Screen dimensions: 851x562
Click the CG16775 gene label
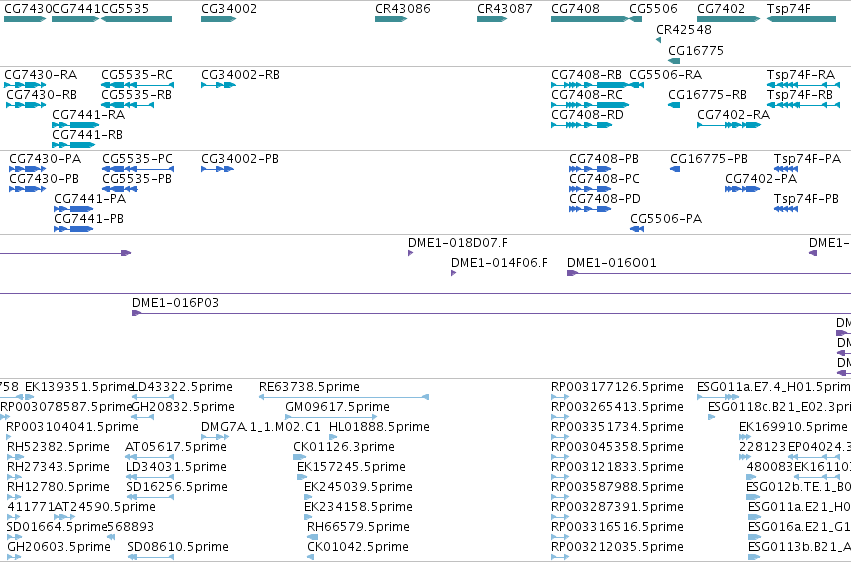[696, 50]
